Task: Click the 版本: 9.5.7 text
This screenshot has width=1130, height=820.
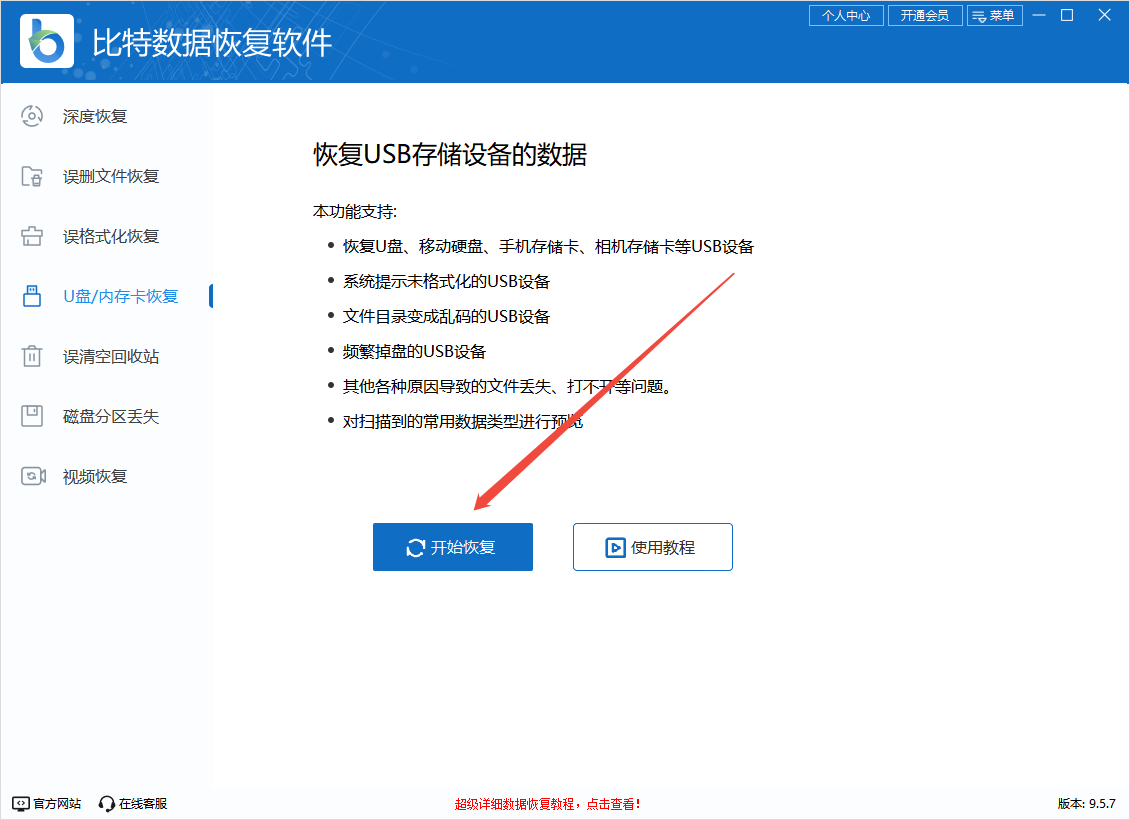Action: tap(1086, 803)
